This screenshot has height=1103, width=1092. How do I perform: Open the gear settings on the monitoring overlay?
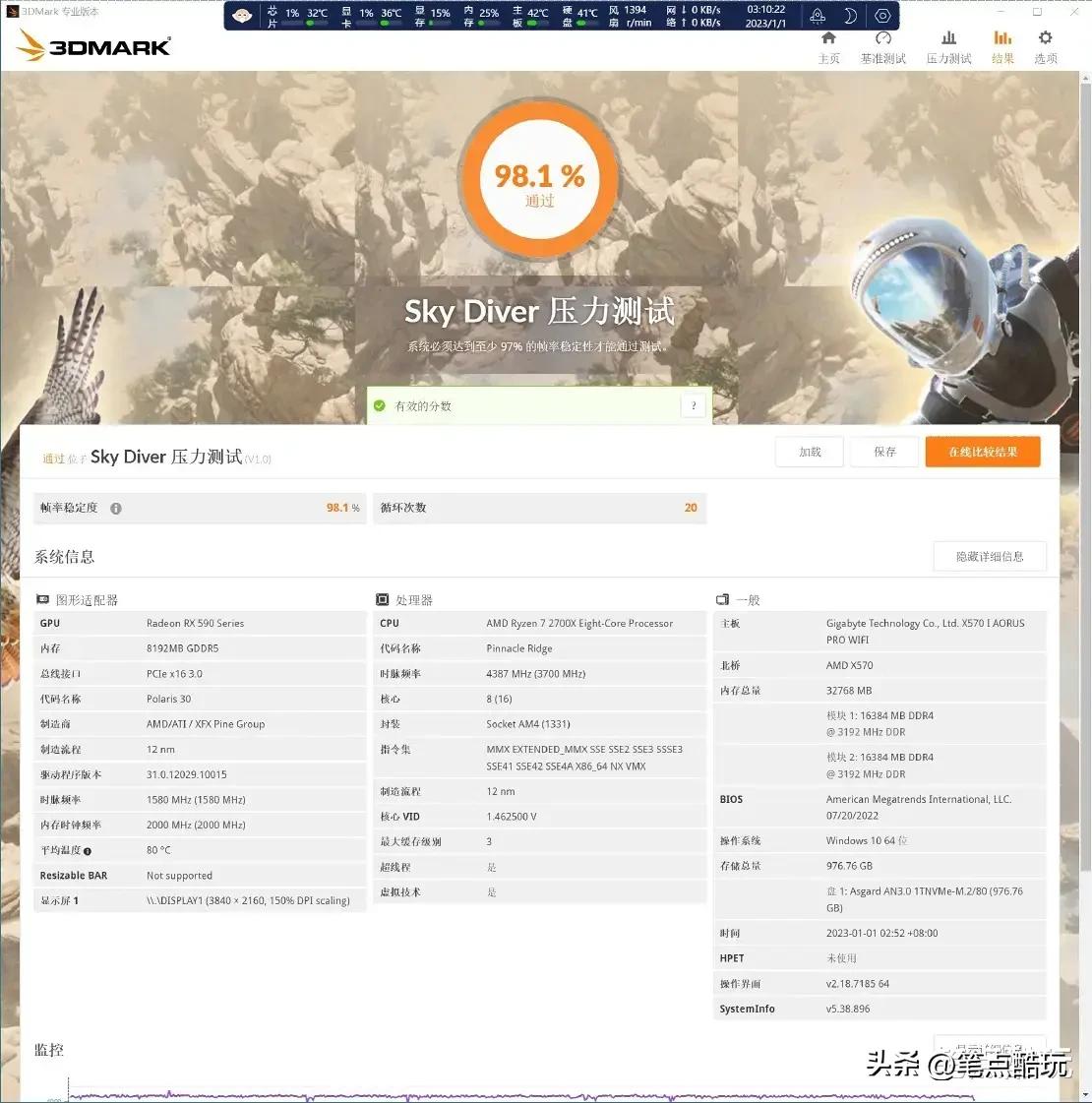click(882, 15)
